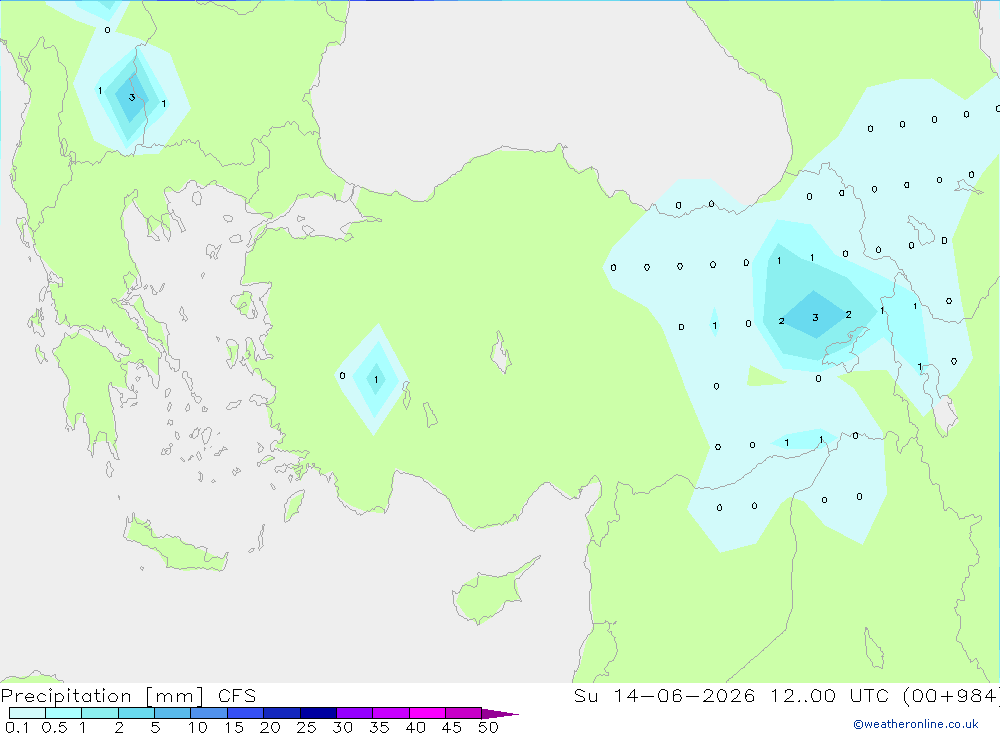This screenshot has width=1000, height=733.
Task: Click the '35' legend label
Action: click(x=379, y=727)
